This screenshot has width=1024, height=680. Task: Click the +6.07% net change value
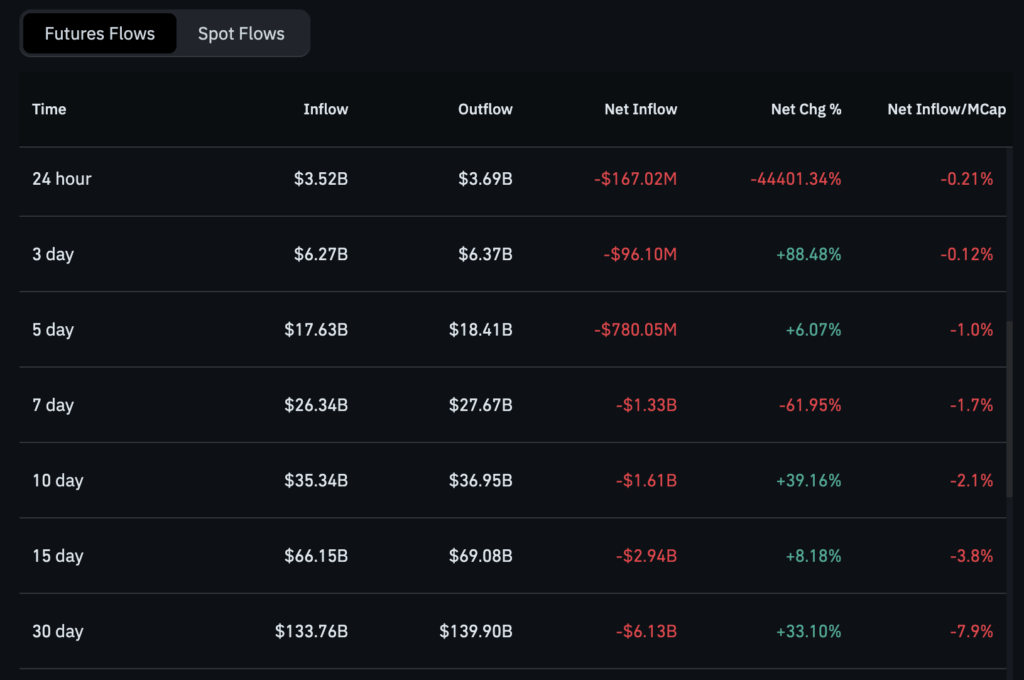[813, 330]
